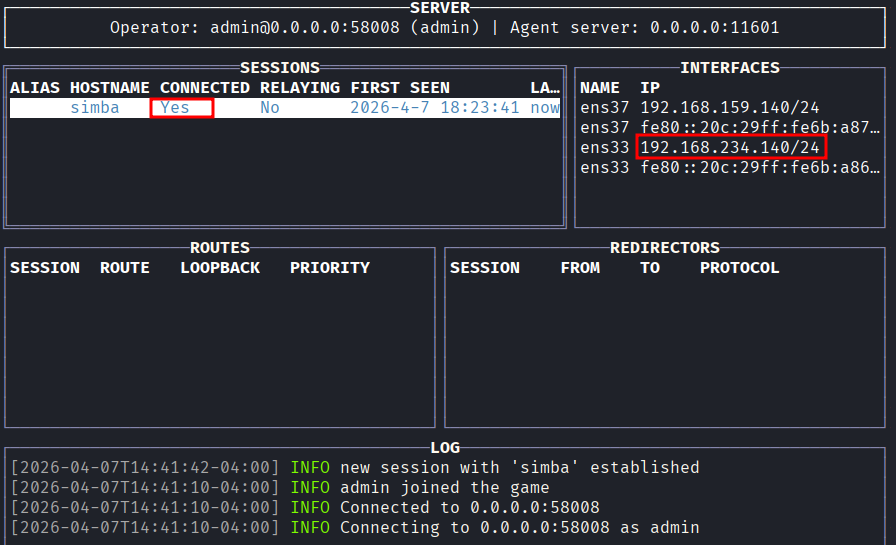Image resolution: width=896 pixels, height=545 pixels.
Task: Click the ROUTE column header in Routes
Action: (125, 268)
